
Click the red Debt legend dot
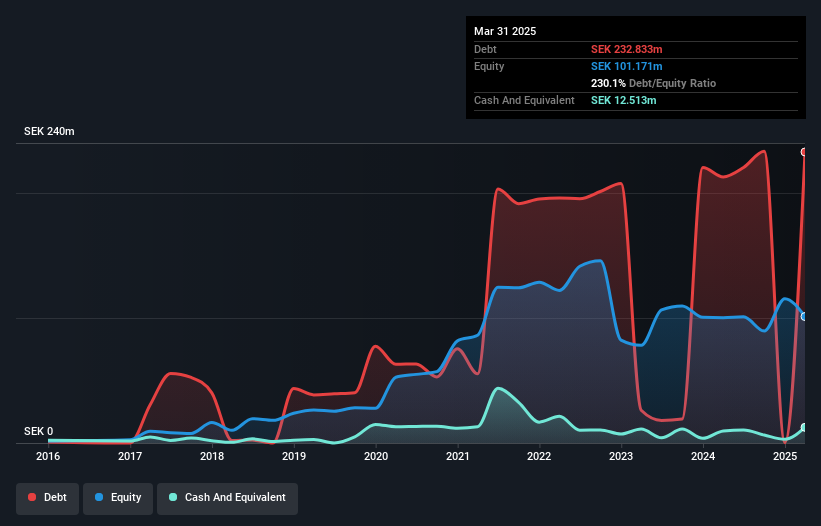pyautogui.click(x=32, y=497)
